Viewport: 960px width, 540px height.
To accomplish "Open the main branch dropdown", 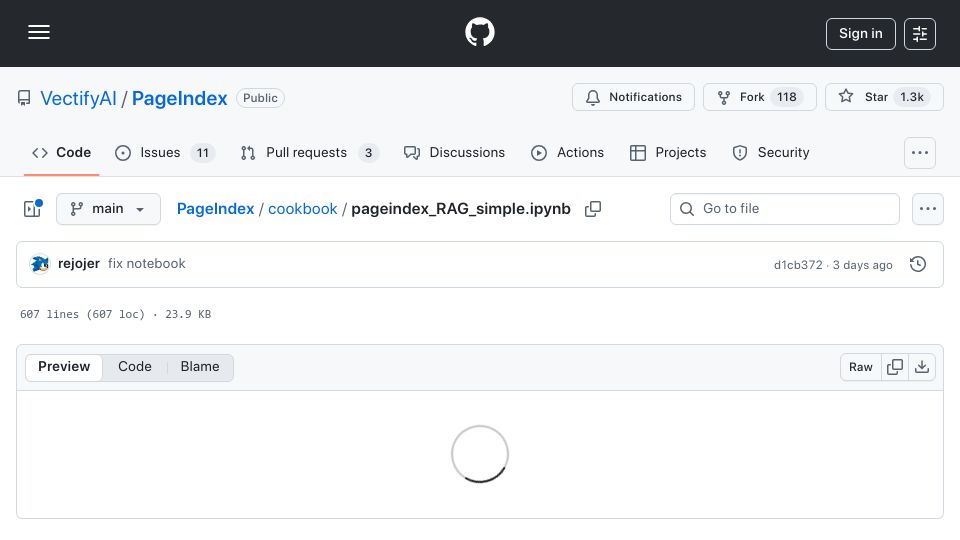I will coord(108,209).
